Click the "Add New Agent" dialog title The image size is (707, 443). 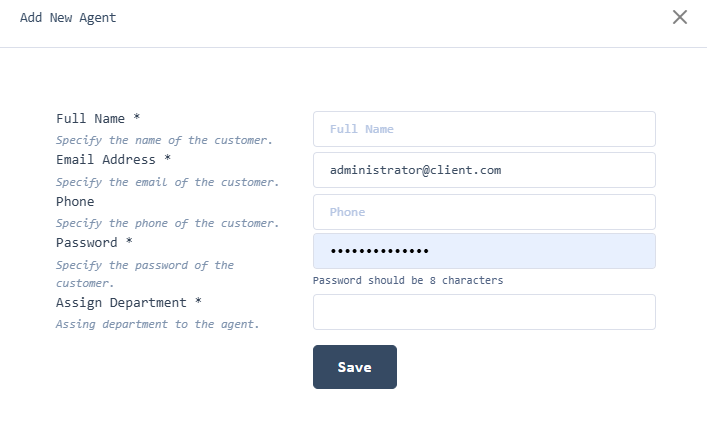(x=68, y=17)
